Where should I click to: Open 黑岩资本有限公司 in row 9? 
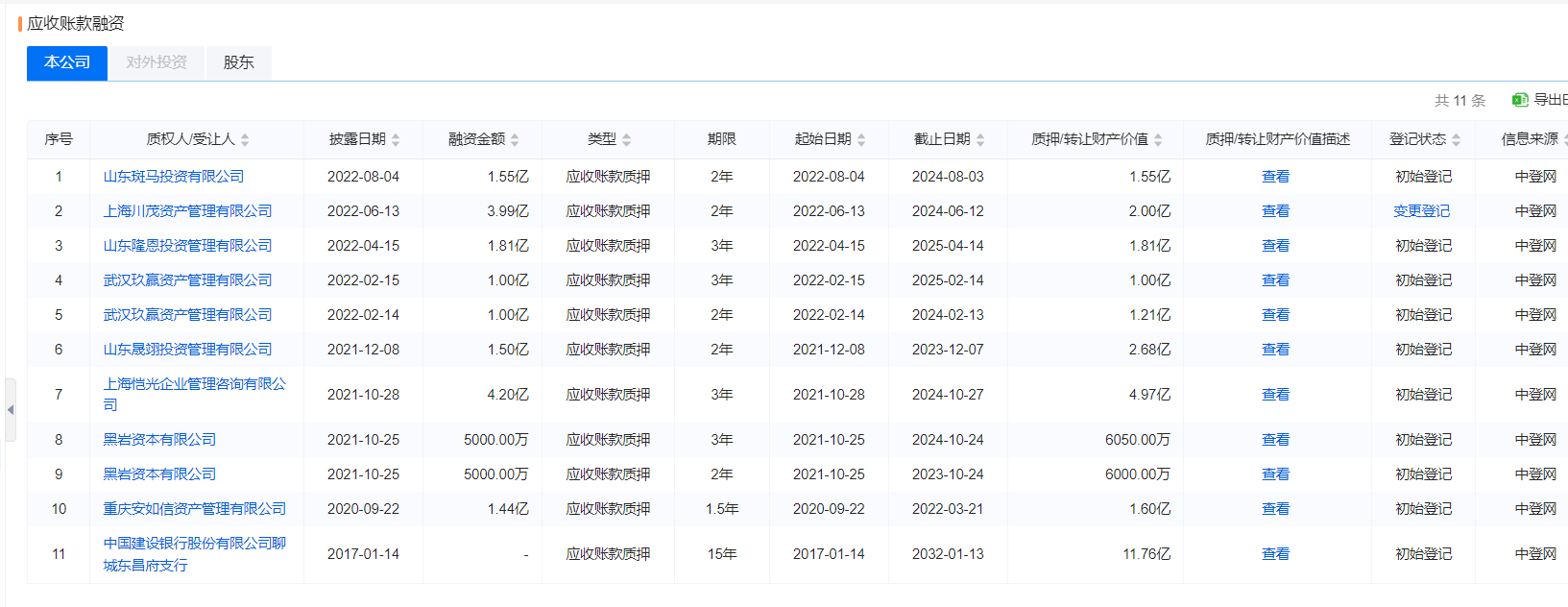(160, 474)
